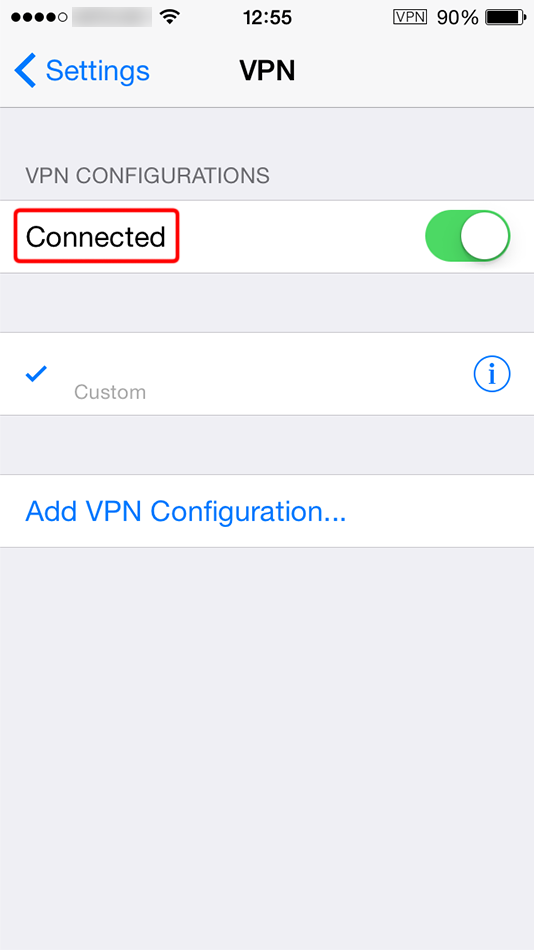
Task: Tap the VPN CONFIGURATIONS section header
Action: pyautogui.click(x=147, y=176)
